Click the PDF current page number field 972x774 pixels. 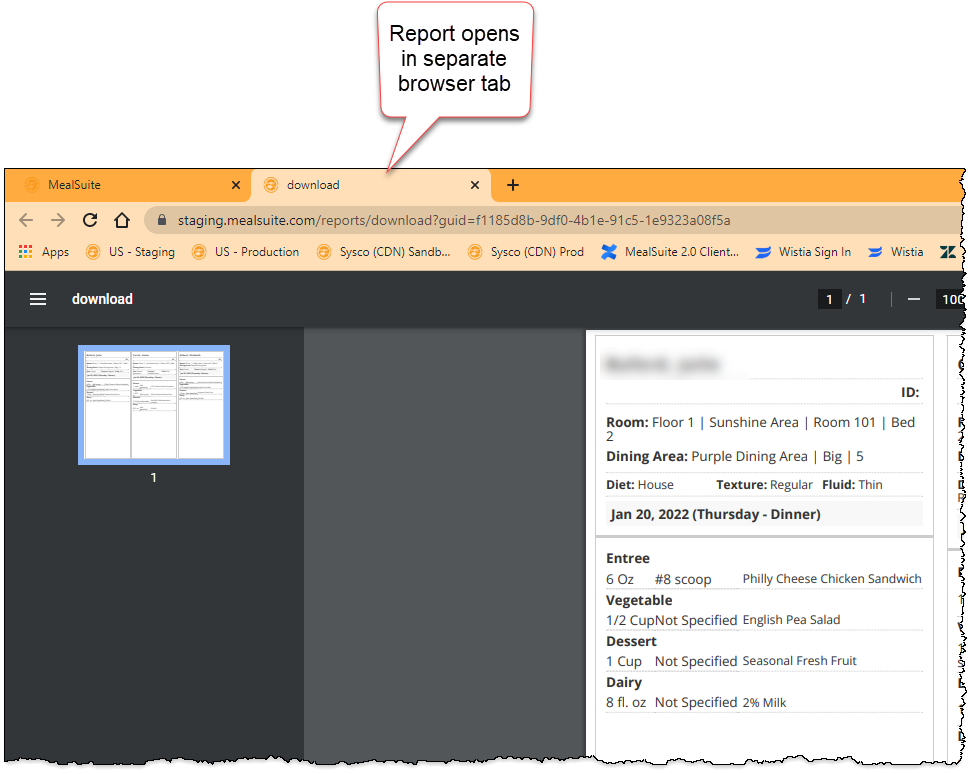[x=829, y=299]
